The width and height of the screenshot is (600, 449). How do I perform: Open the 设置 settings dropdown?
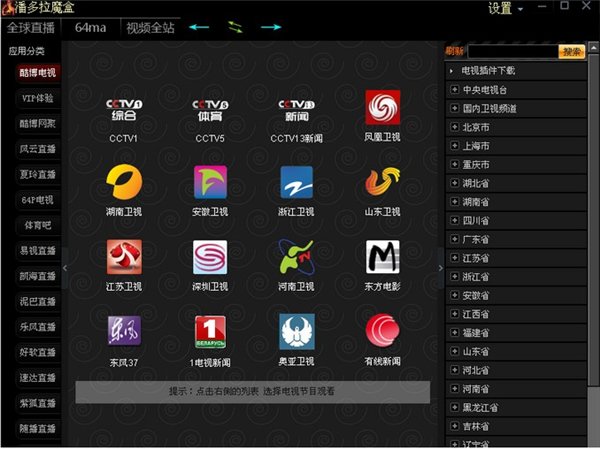(505, 8)
